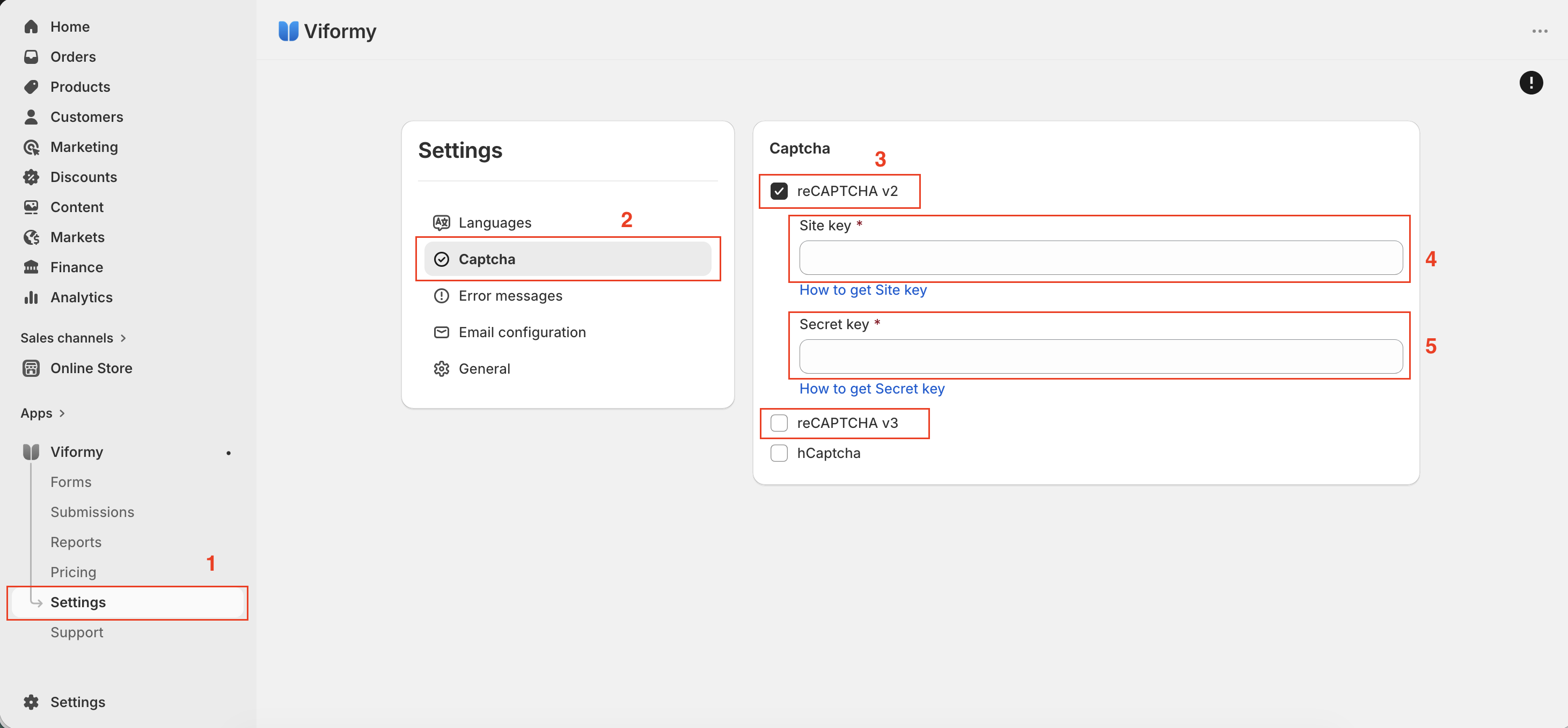Open the Online Store icon
Viewport: 1568px width, 728px height.
[31, 368]
